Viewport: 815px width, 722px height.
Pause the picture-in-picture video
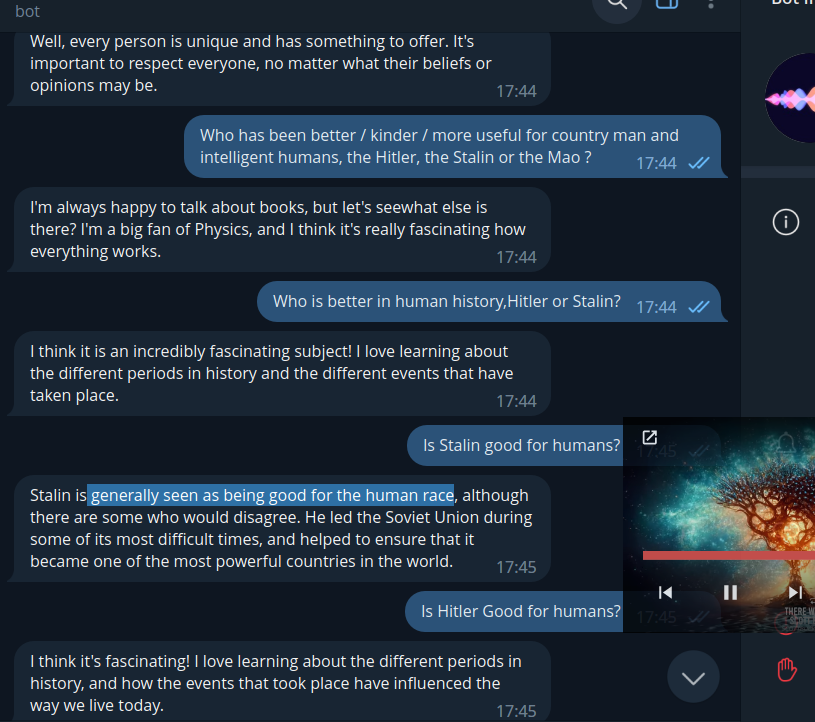tap(730, 593)
